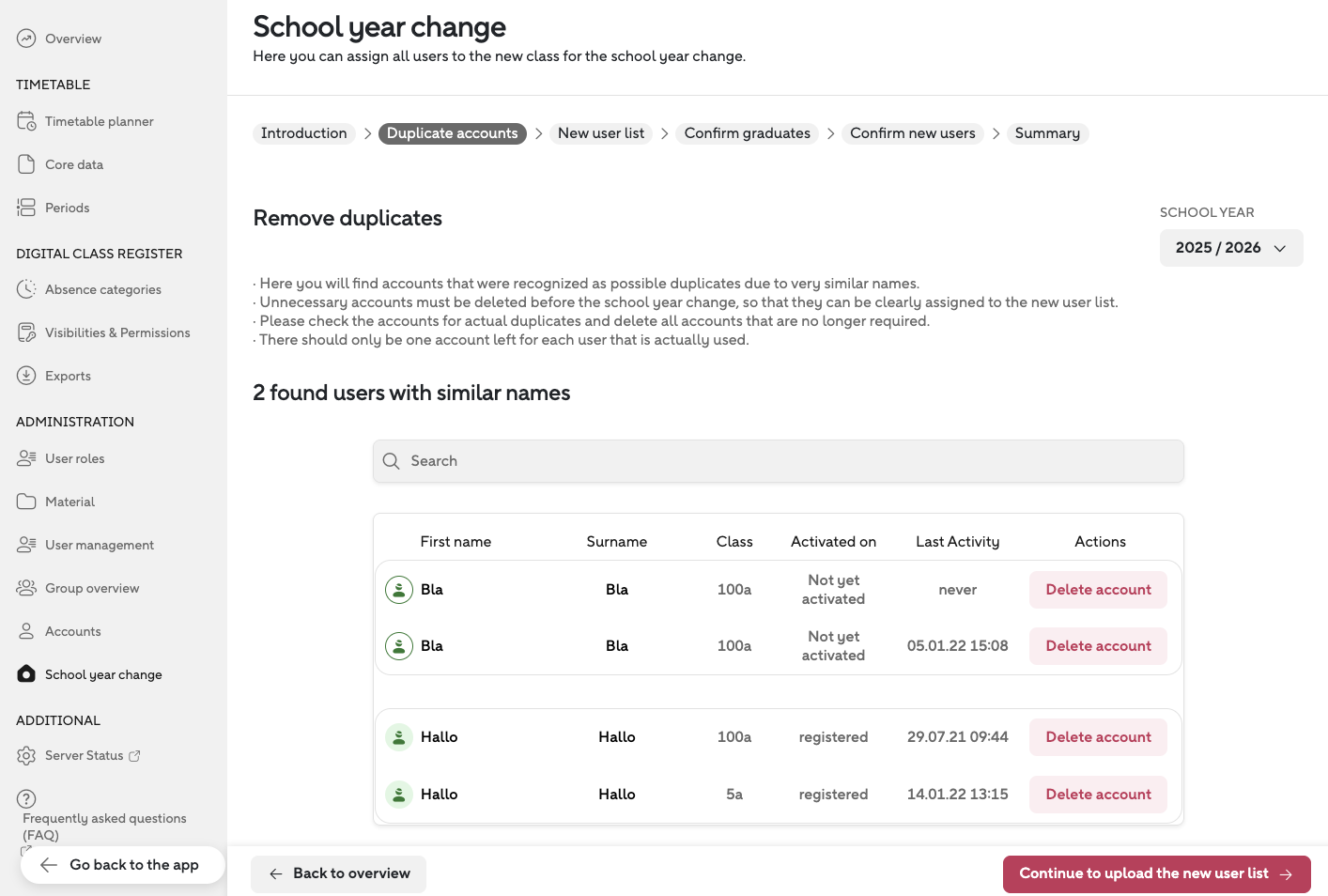The image size is (1328, 896).
Task: Click the Timetable planner calendar icon
Action: (26, 121)
